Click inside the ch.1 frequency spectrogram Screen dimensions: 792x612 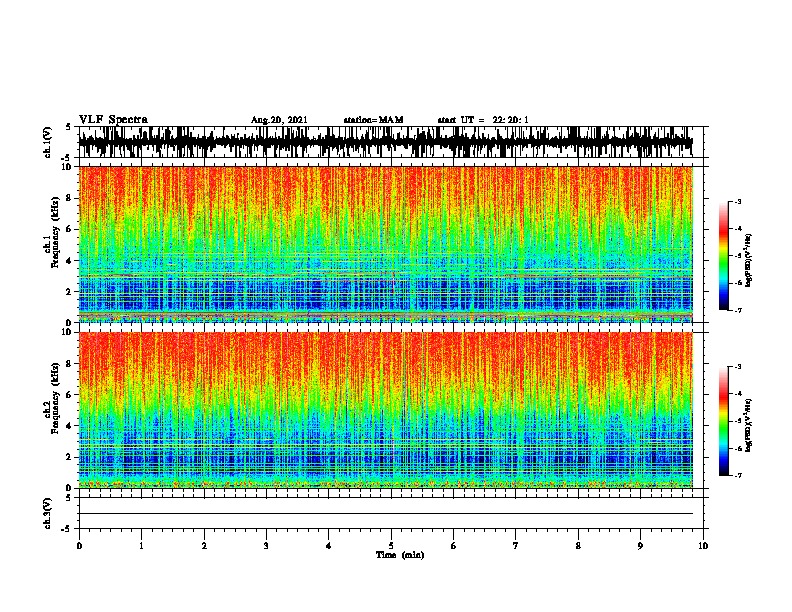point(386,244)
